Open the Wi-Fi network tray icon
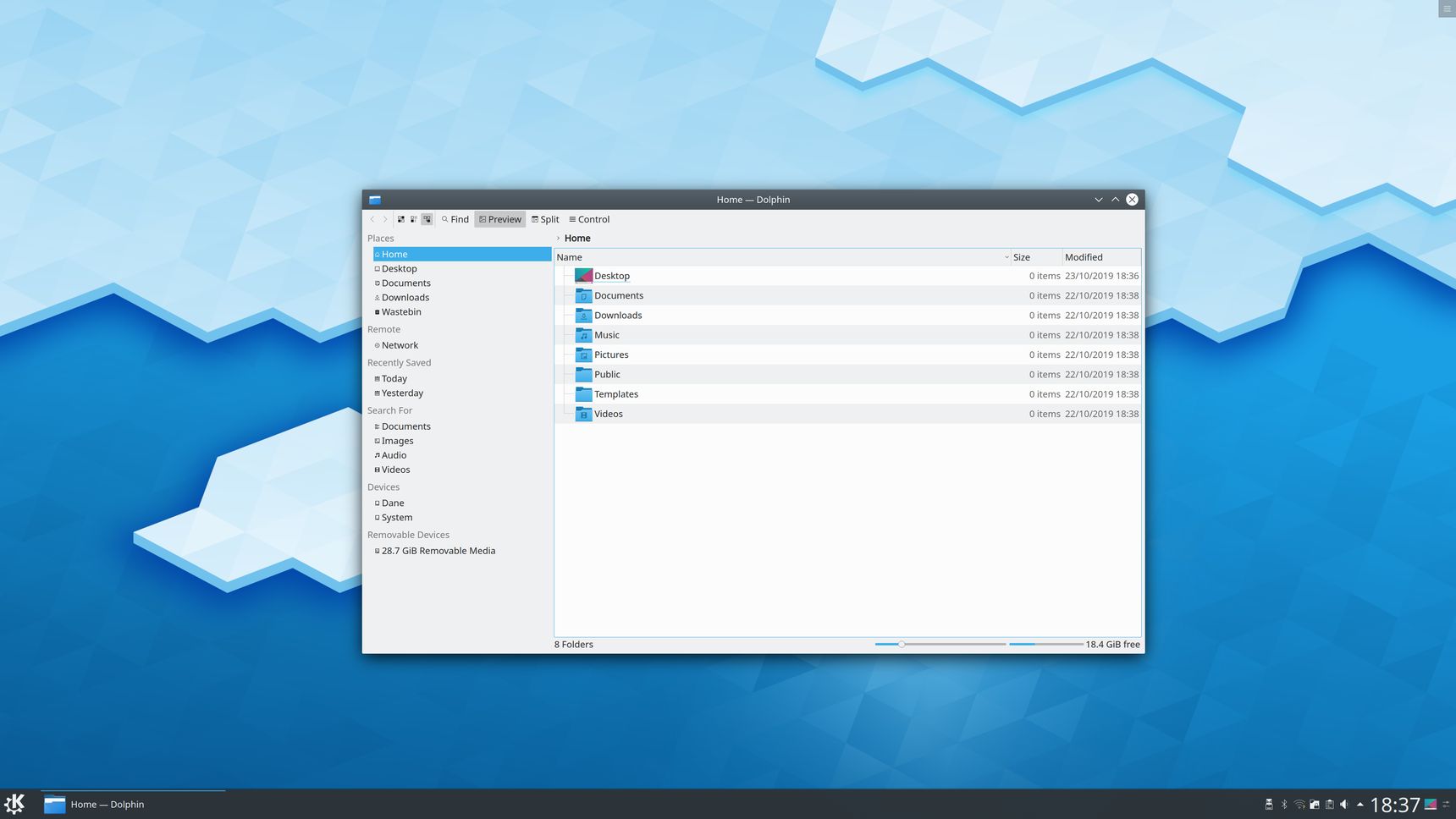 click(x=1299, y=805)
